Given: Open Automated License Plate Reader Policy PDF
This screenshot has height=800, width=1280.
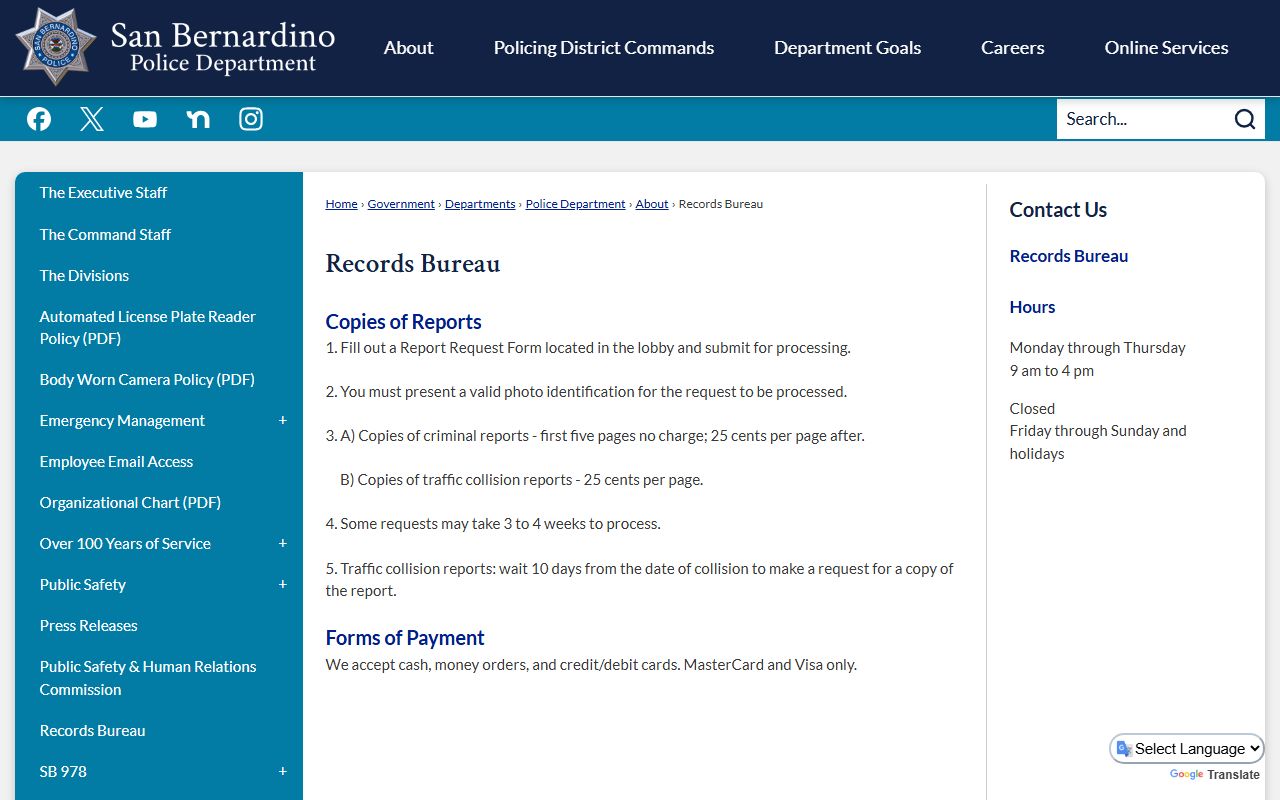Looking at the screenshot, I should pyautogui.click(x=148, y=328).
